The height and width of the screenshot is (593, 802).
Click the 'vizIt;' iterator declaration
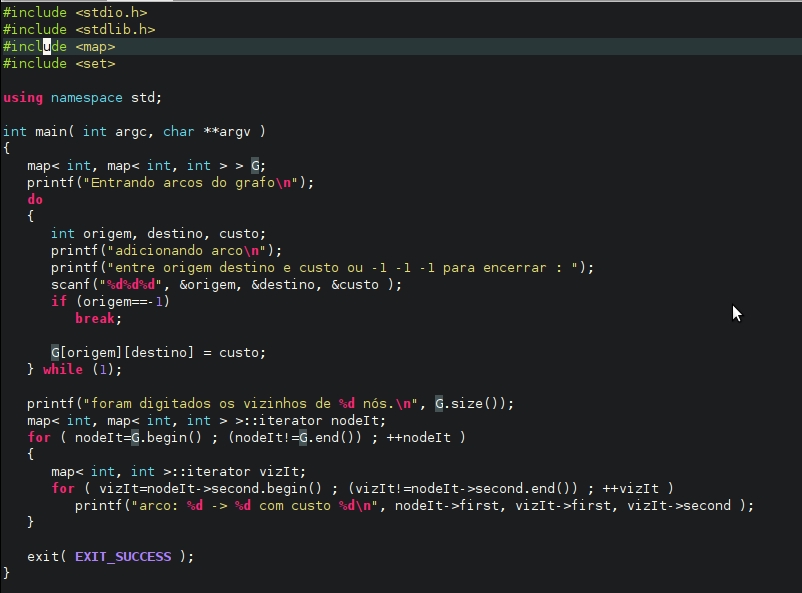[x=282, y=472]
